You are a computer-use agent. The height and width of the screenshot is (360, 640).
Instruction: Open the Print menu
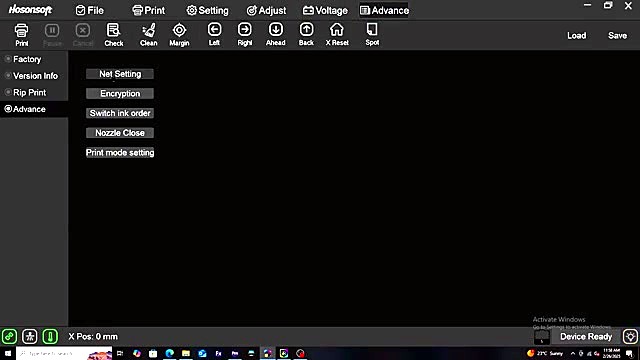coord(149,11)
